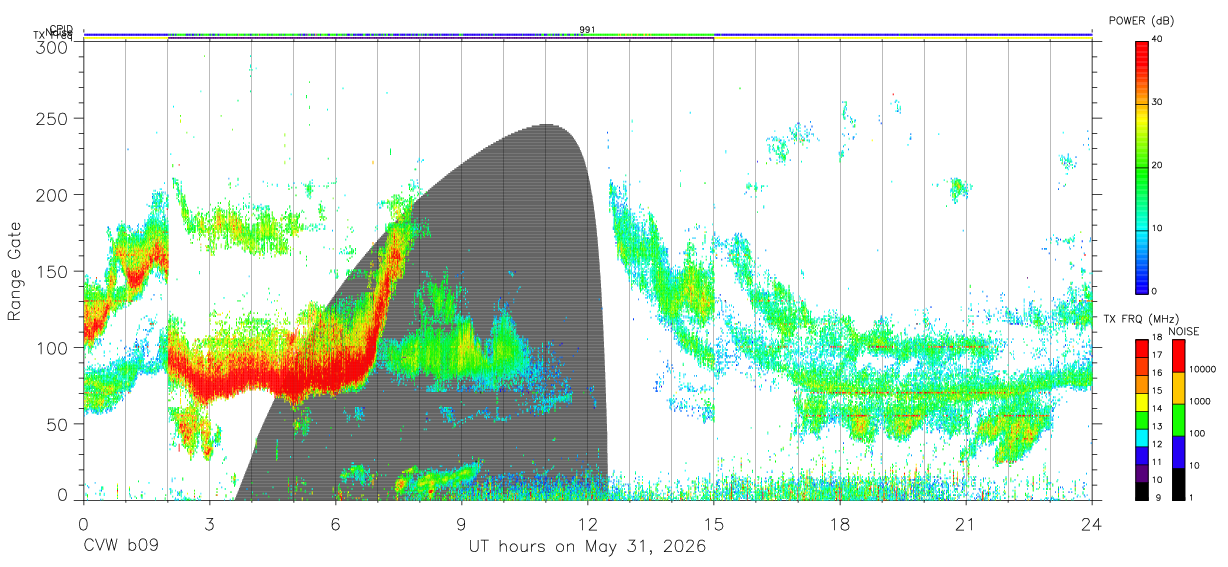
Task: Select the 30 label on power scale
Action: (1158, 103)
